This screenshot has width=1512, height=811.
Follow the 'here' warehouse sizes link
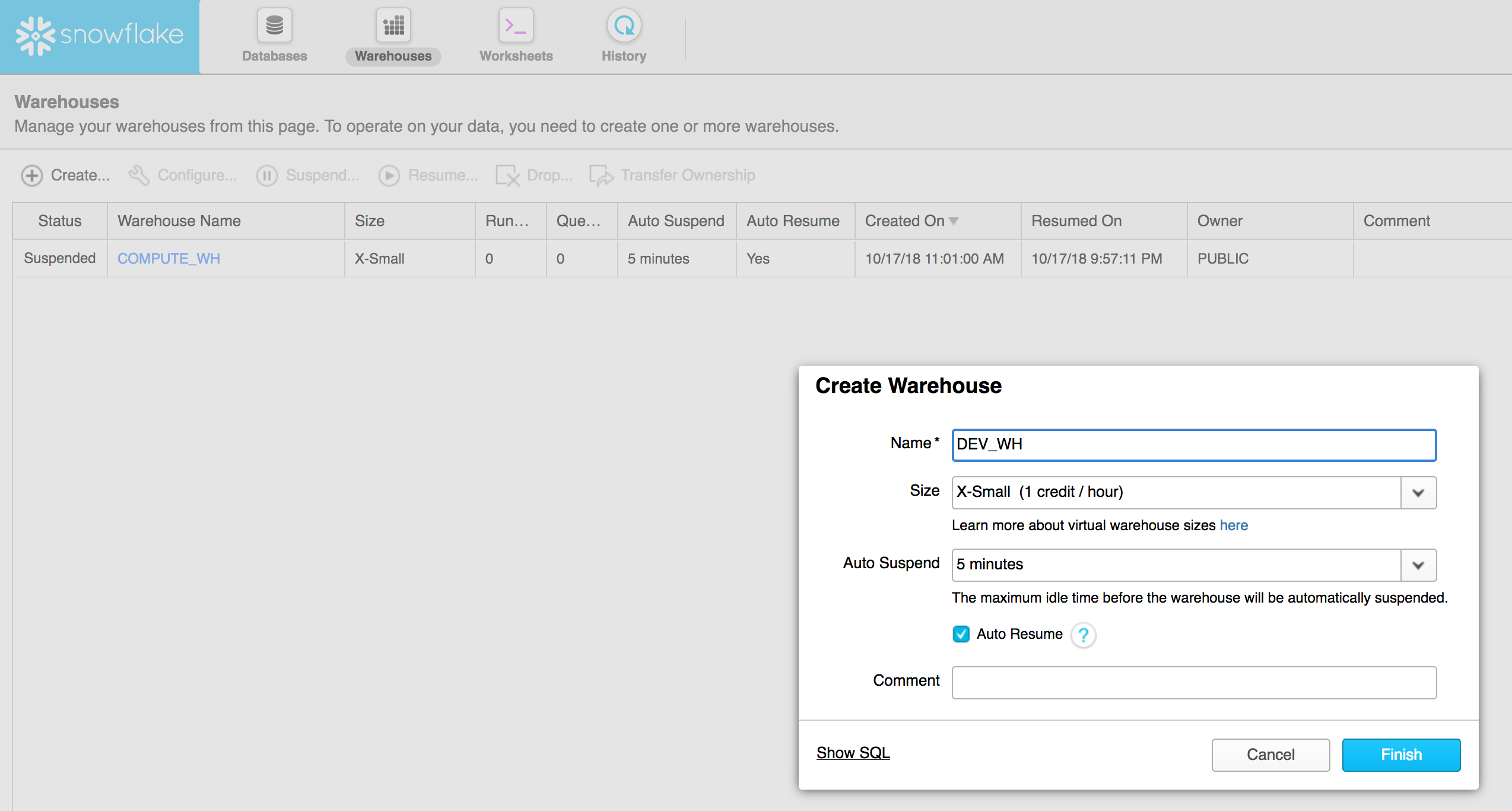pos(1234,525)
